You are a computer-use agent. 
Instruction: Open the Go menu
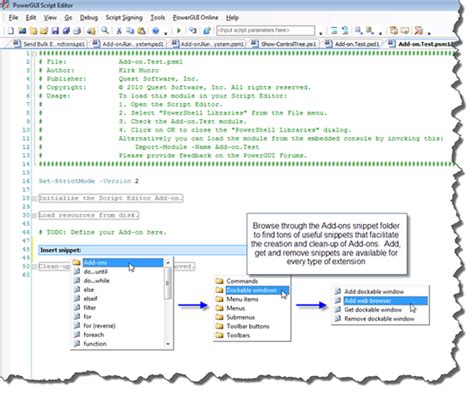(x=68, y=18)
